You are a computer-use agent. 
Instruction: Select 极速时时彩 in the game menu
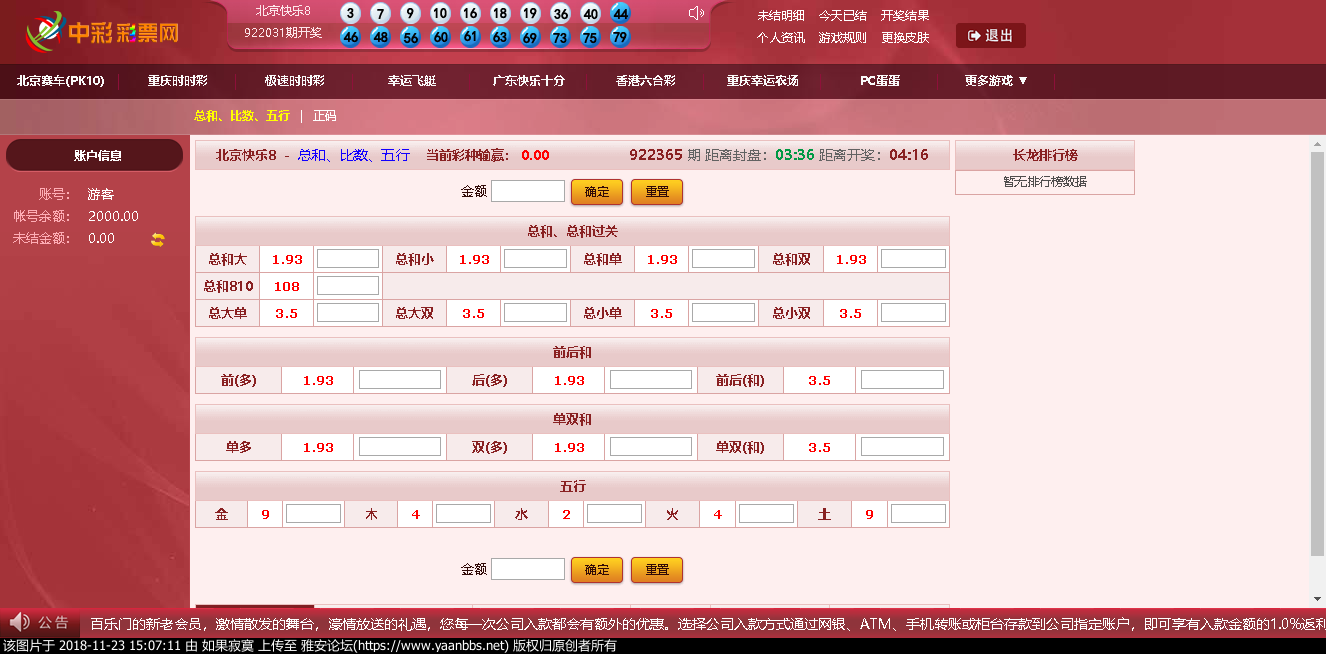(294, 81)
